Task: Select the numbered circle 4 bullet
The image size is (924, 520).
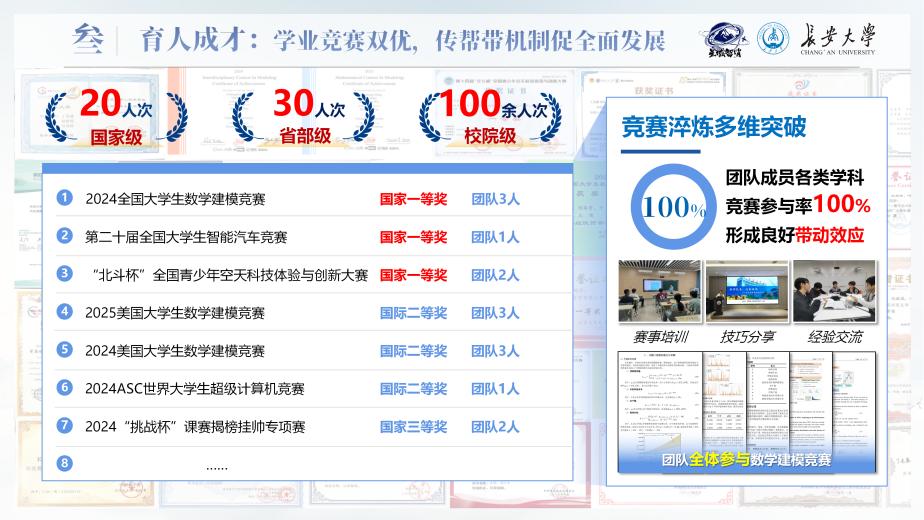Action: point(65,312)
